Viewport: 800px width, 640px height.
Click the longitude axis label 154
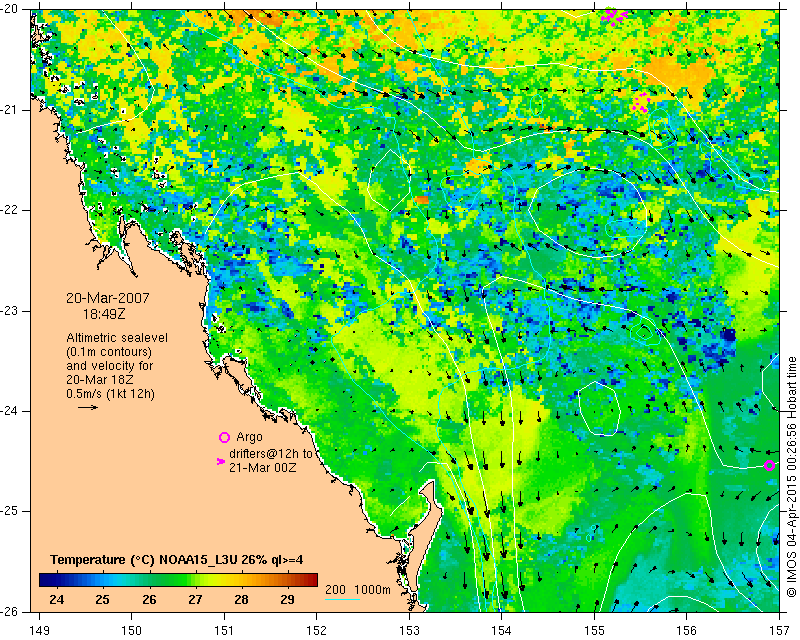pyautogui.click(x=502, y=631)
